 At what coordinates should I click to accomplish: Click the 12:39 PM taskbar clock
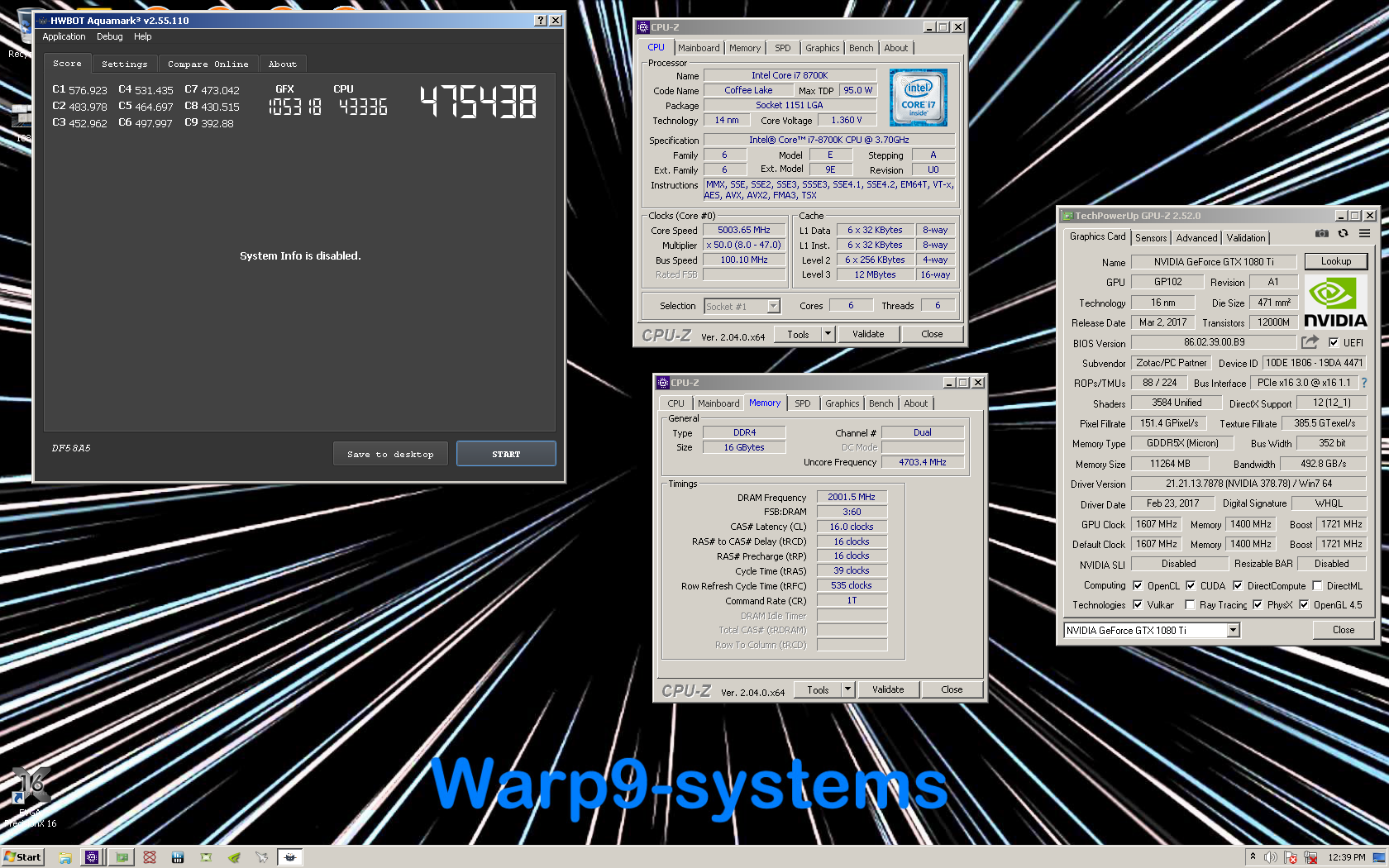[x=1346, y=857]
